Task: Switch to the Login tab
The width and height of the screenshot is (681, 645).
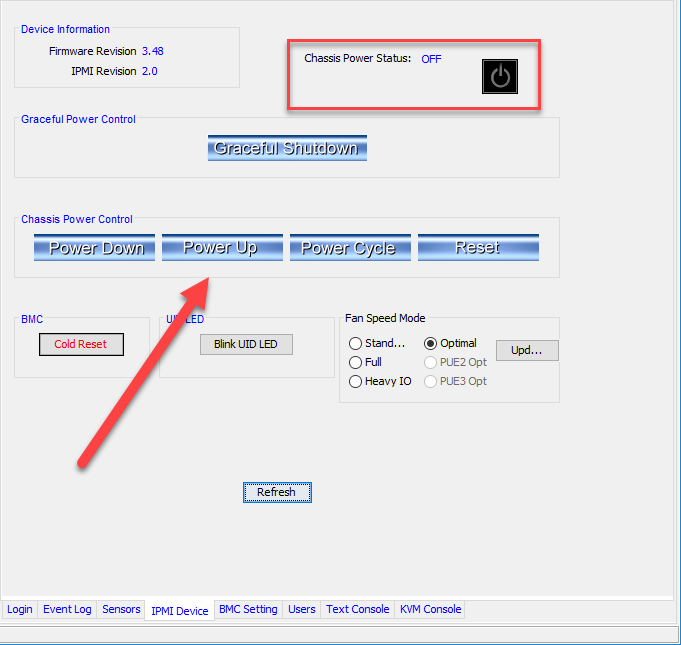Action: tap(20, 609)
